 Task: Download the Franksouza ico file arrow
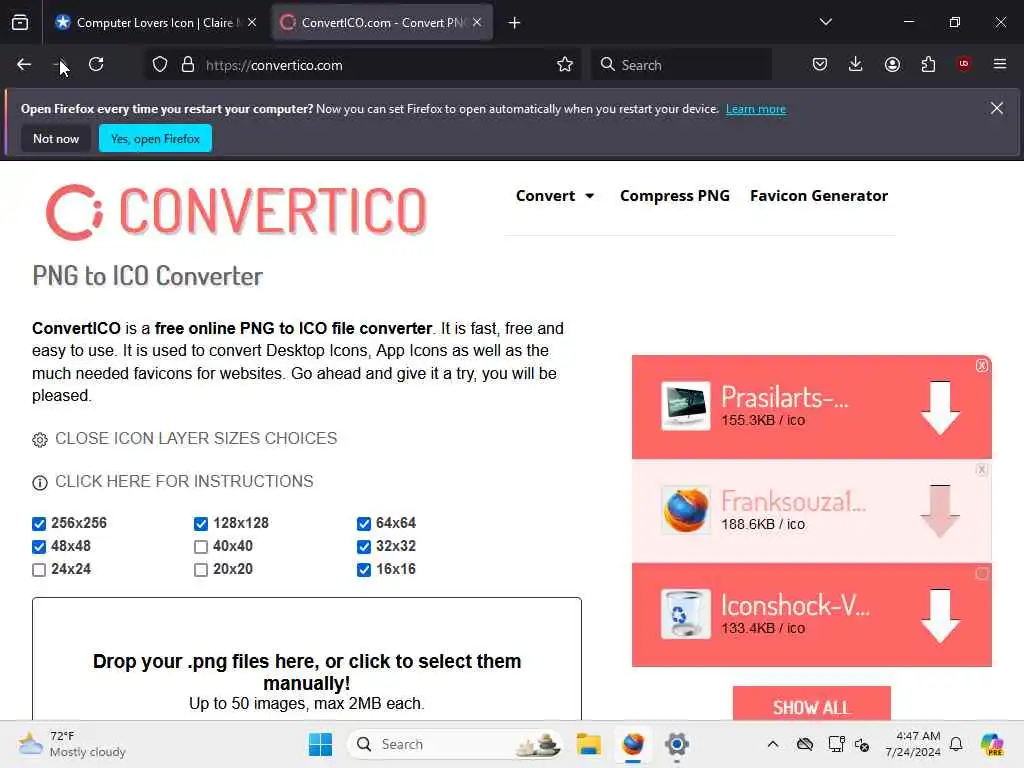click(x=940, y=511)
